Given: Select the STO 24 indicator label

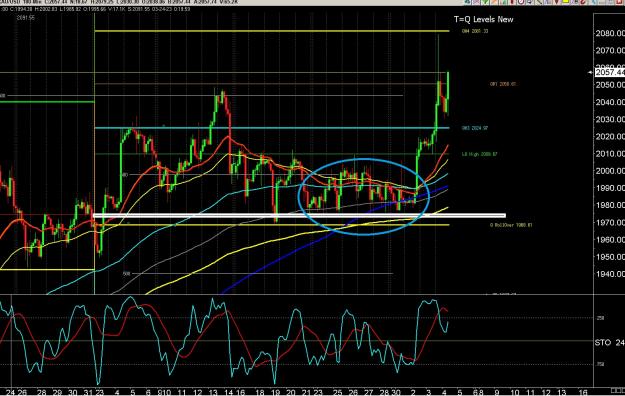Looking at the screenshot, I should 609,343.
